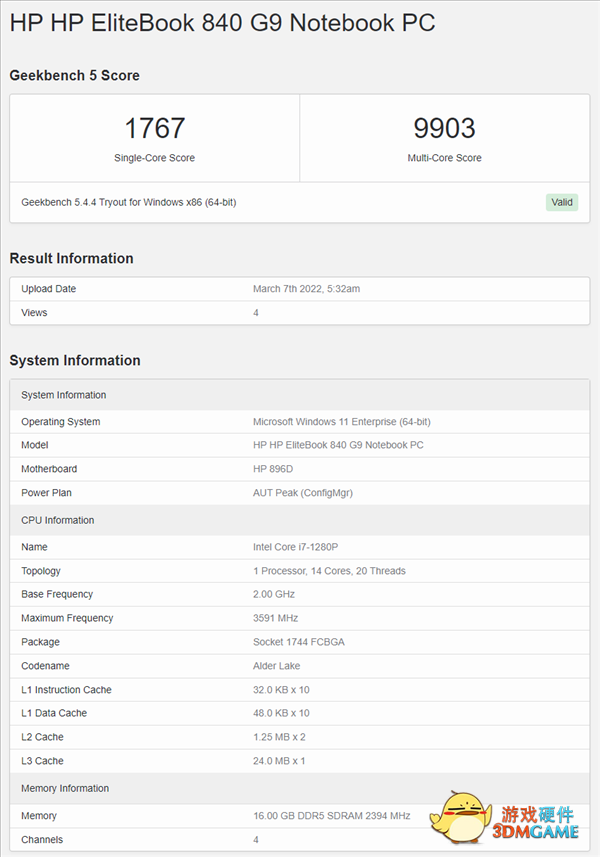The image size is (600, 857).
Task: Click the L3 Cache label
Action: pos(43,761)
